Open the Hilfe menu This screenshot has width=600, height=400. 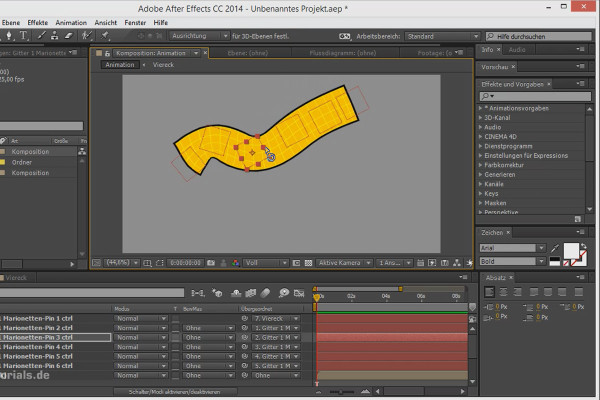pyautogui.click(x=161, y=23)
